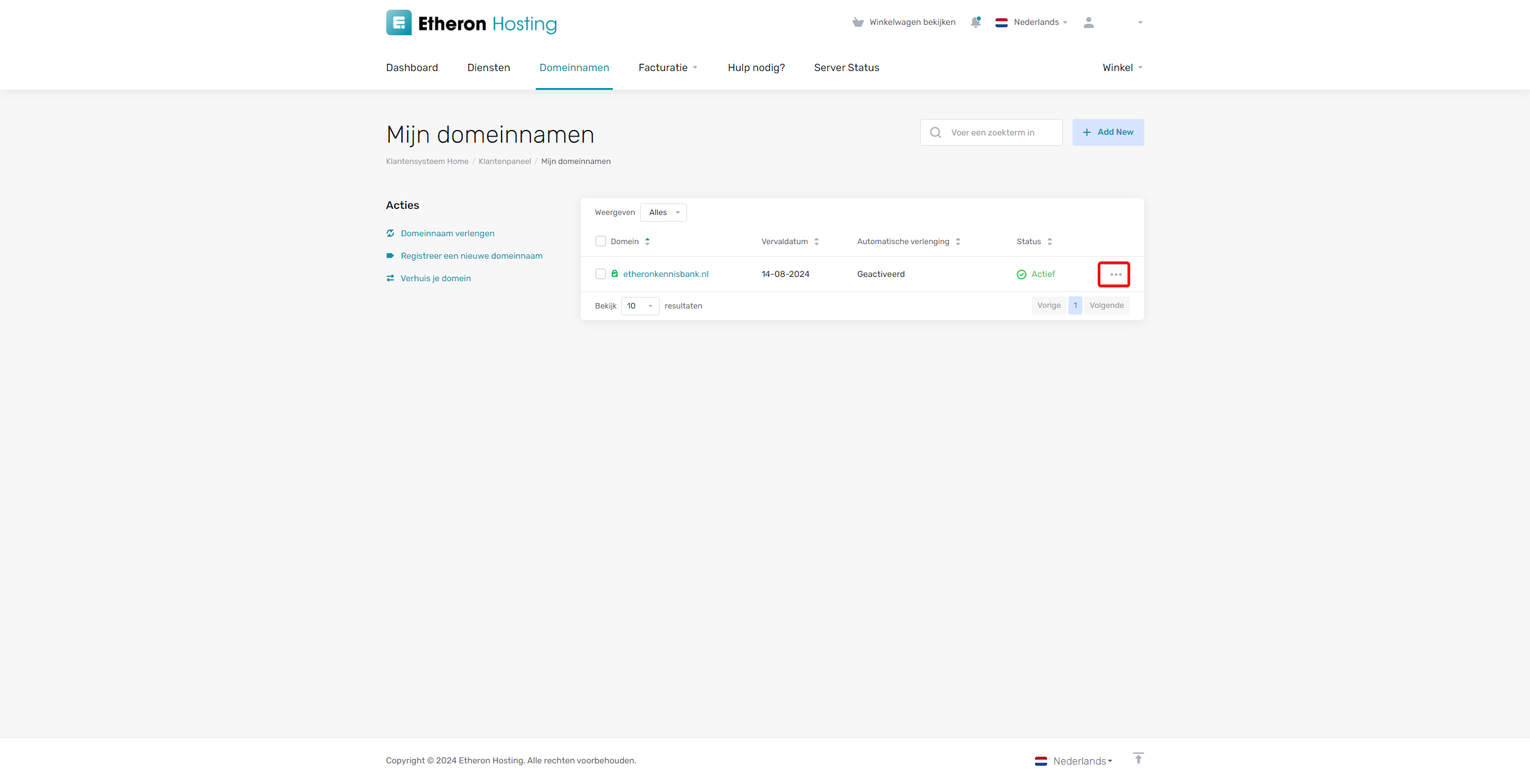Screen dimensions: 1530x784
Task: Sort table by Vervaldatum column arrows
Action: click(x=816, y=242)
